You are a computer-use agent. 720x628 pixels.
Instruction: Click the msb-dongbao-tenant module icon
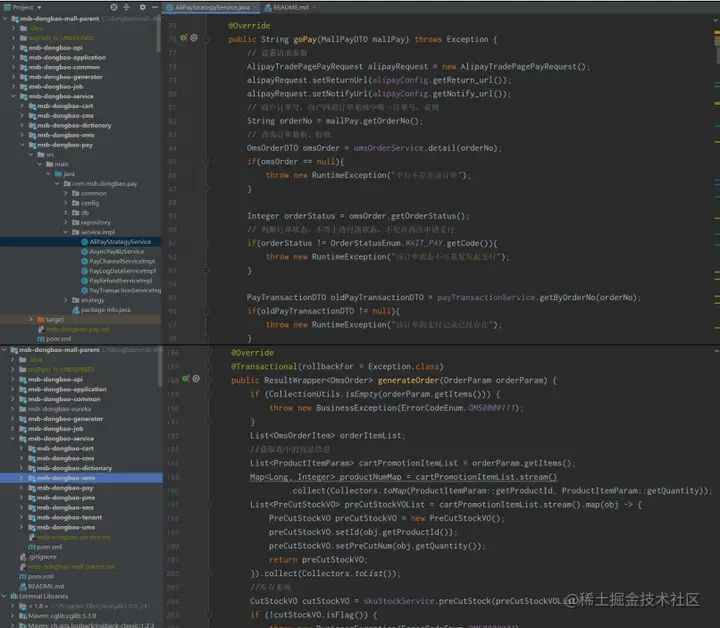click(32, 517)
